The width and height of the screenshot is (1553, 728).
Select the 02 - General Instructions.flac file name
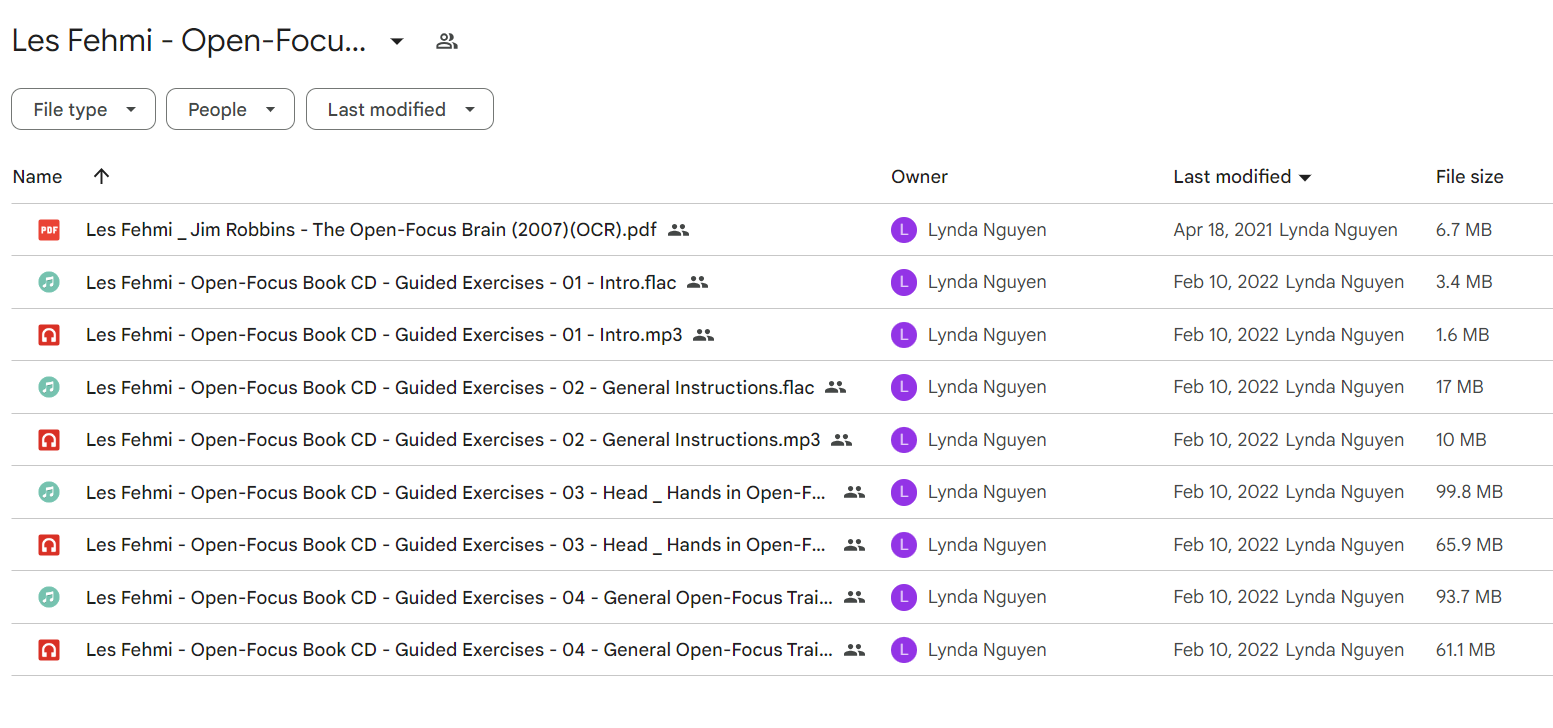[x=450, y=387]
